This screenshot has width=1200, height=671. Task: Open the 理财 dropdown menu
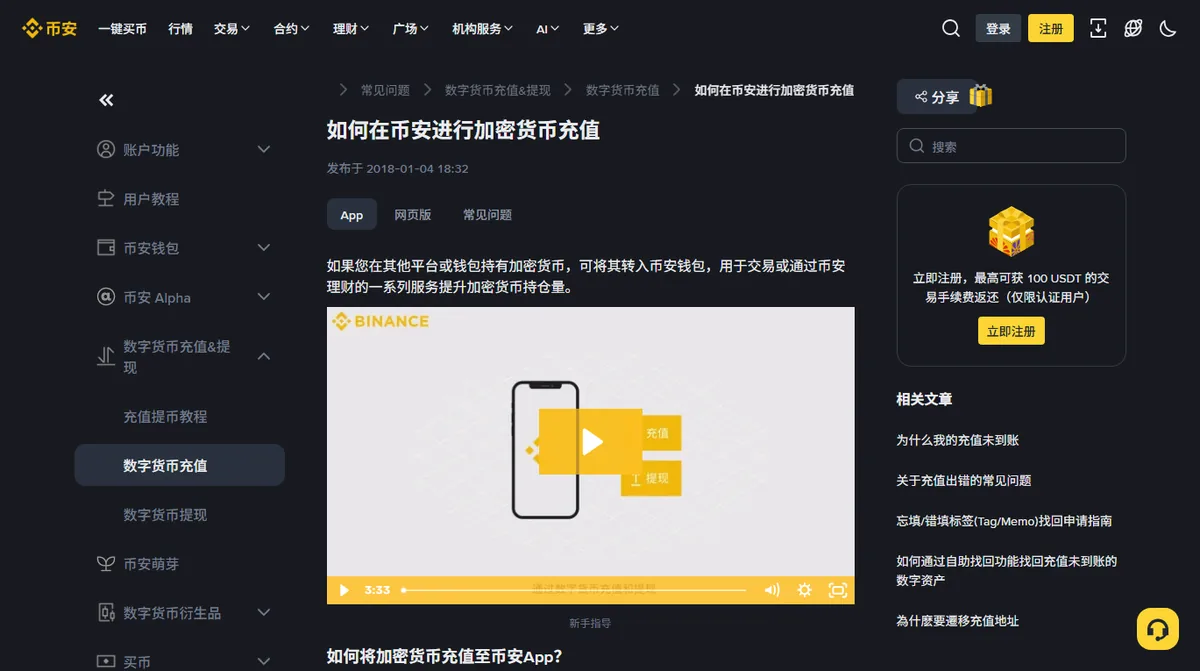click(351, 29)
